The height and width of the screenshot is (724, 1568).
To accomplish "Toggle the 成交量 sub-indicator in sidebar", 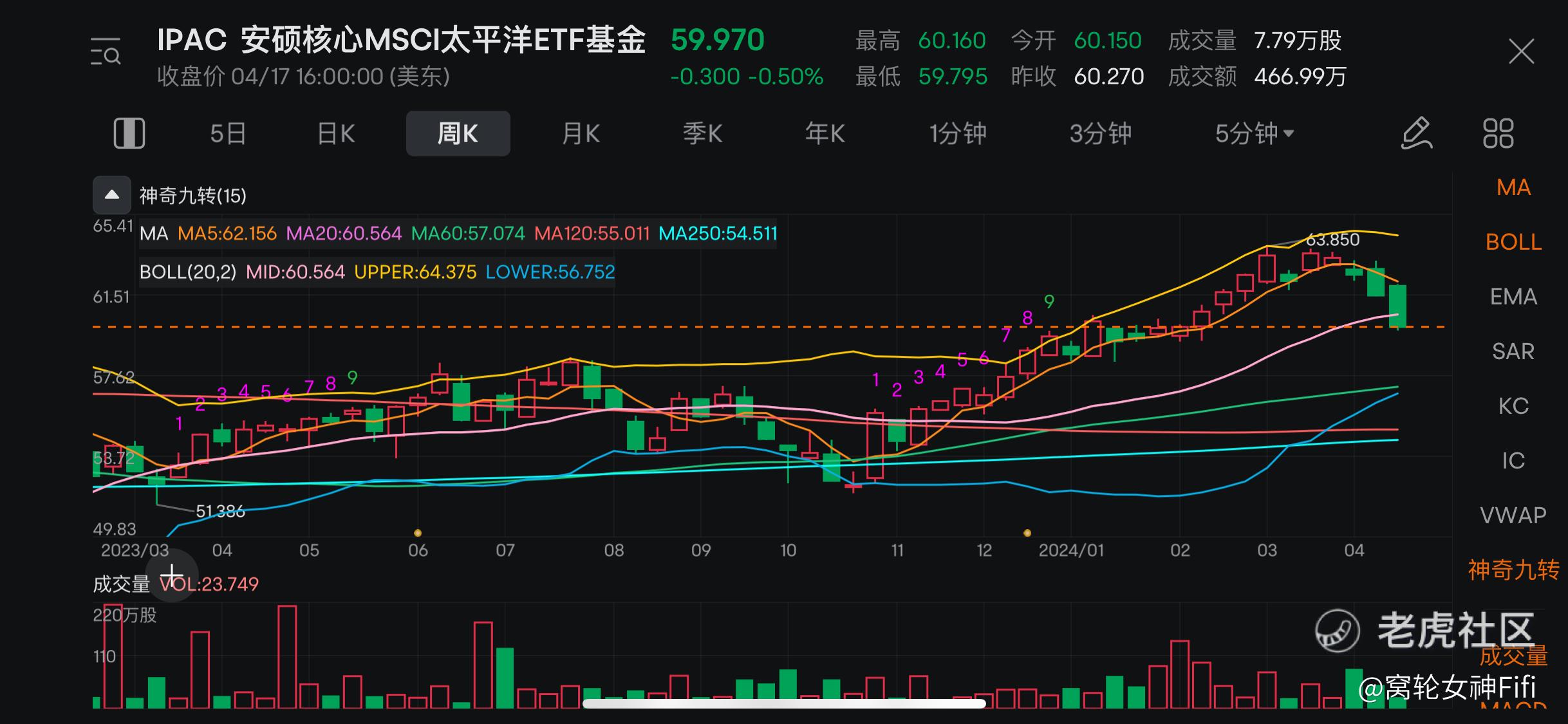I will click(x=1513, y=656).
